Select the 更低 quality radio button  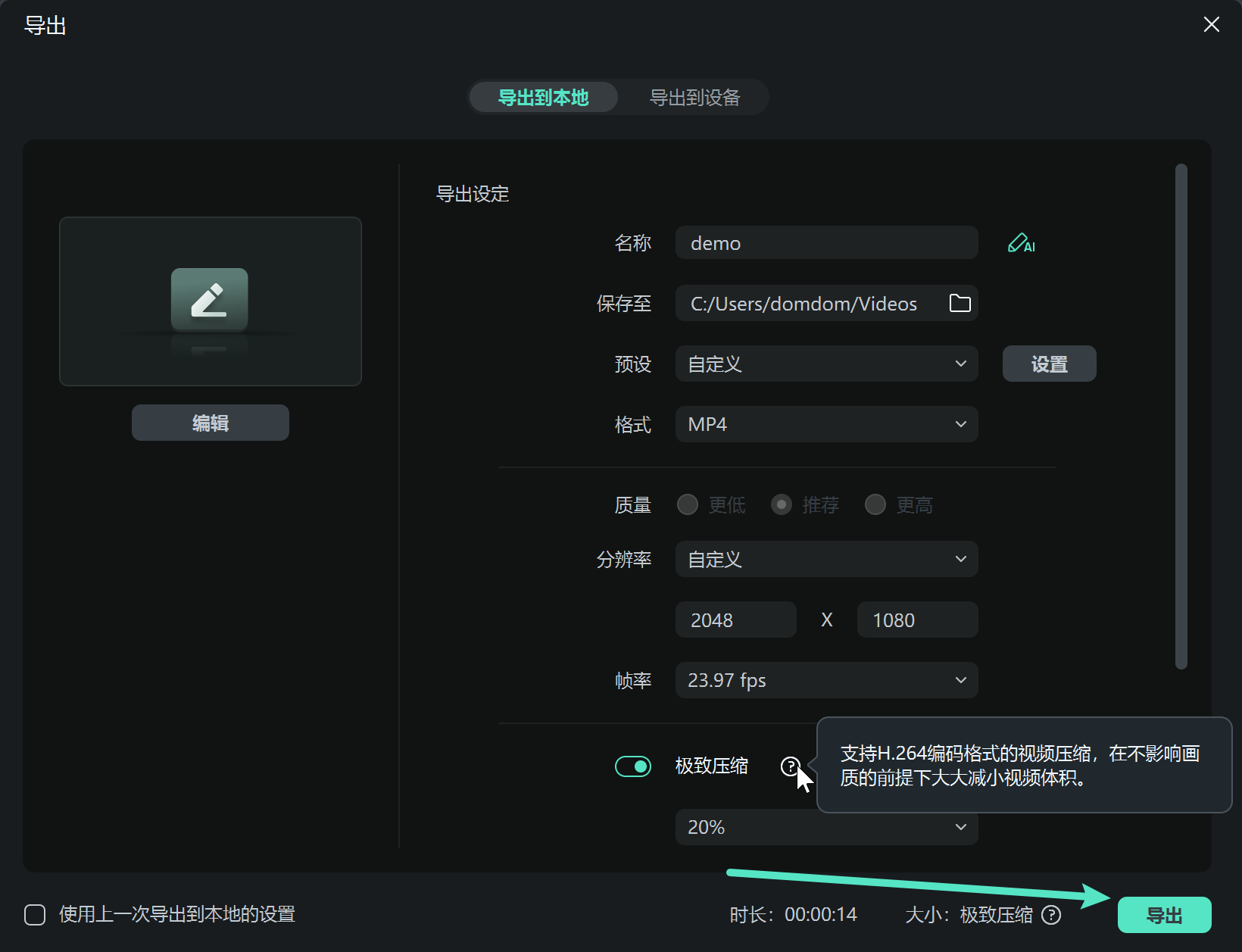pyautogui.click(x=687, y=504)
